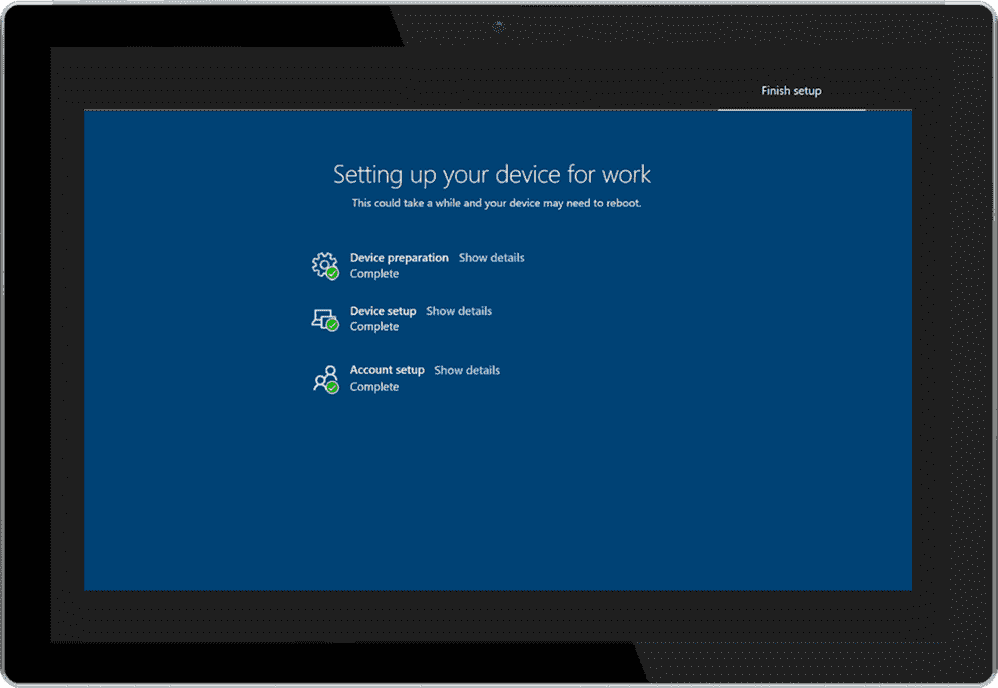Click the Setting up your device title
Image resolution: width=998 pixels, height=688 pixels.
pos(492,174)
